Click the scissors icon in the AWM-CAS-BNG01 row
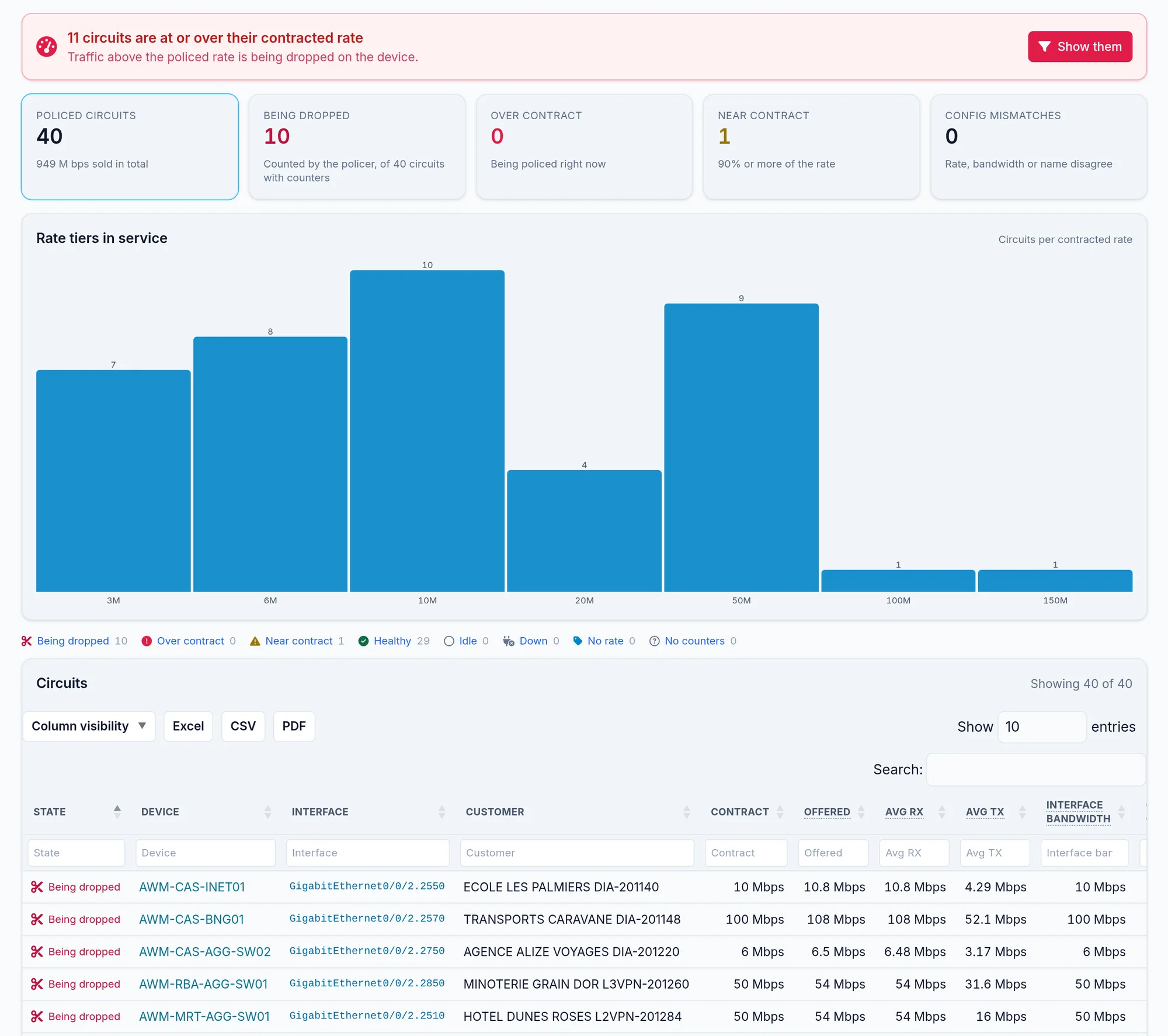The height and width of the screenshot is (1036, 1168). (37, 919)
